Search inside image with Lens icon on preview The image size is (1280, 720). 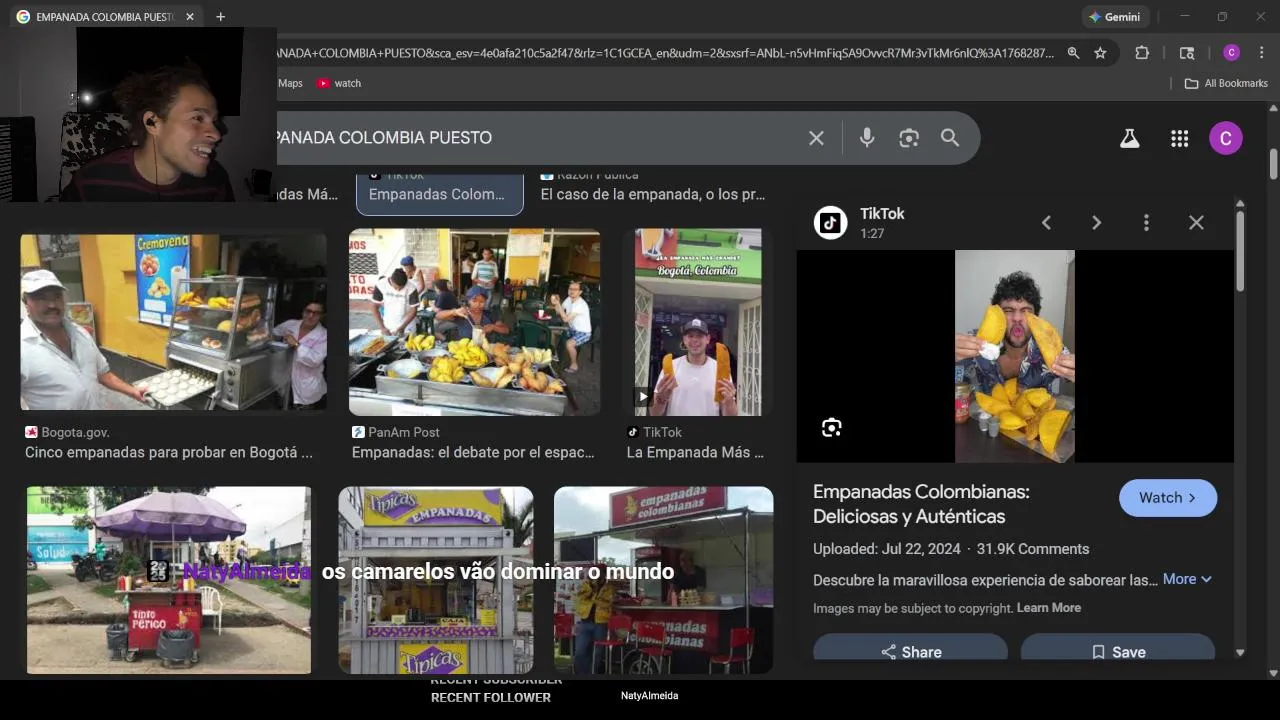click(x=832, y=428)
